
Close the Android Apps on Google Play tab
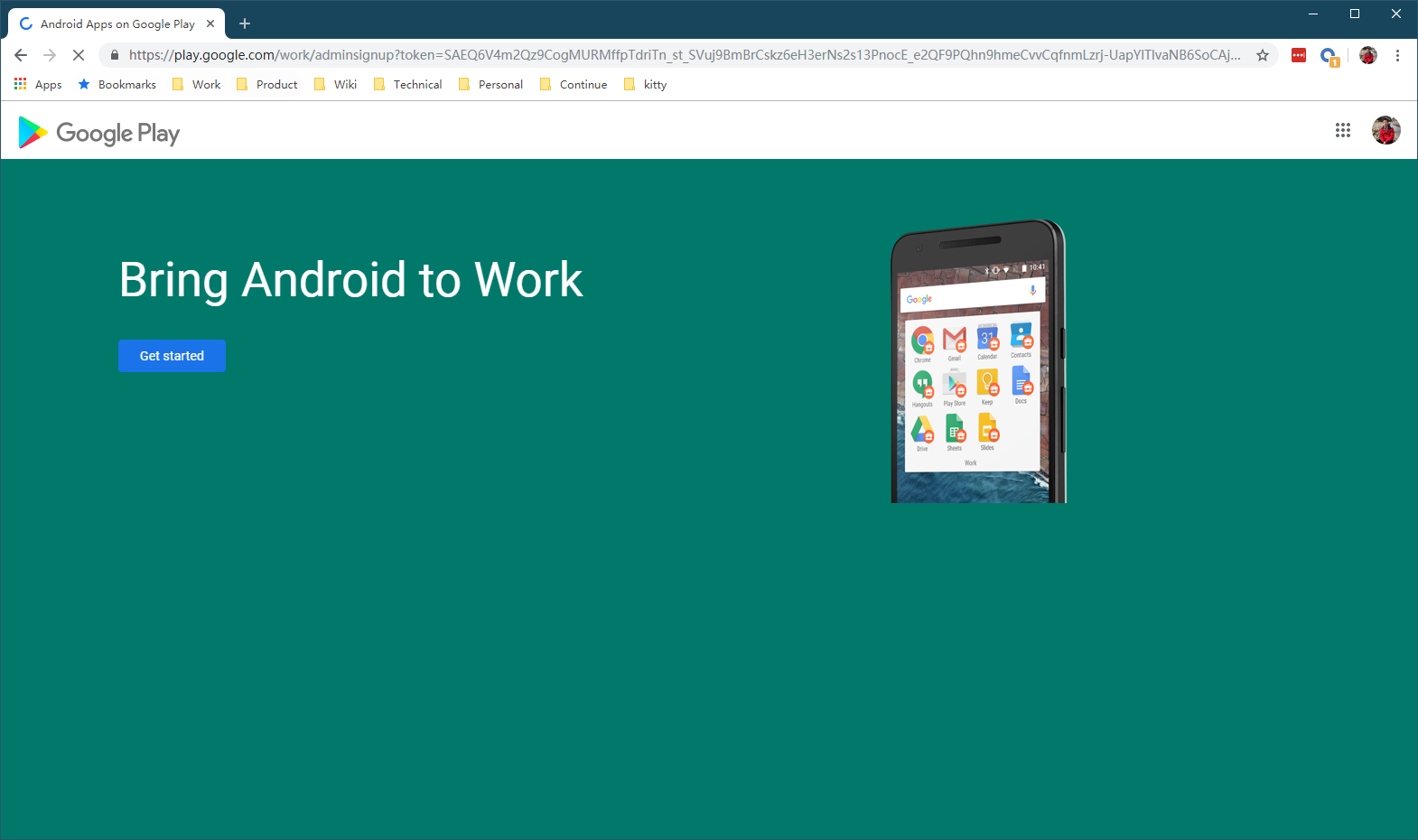click(210, 23)
